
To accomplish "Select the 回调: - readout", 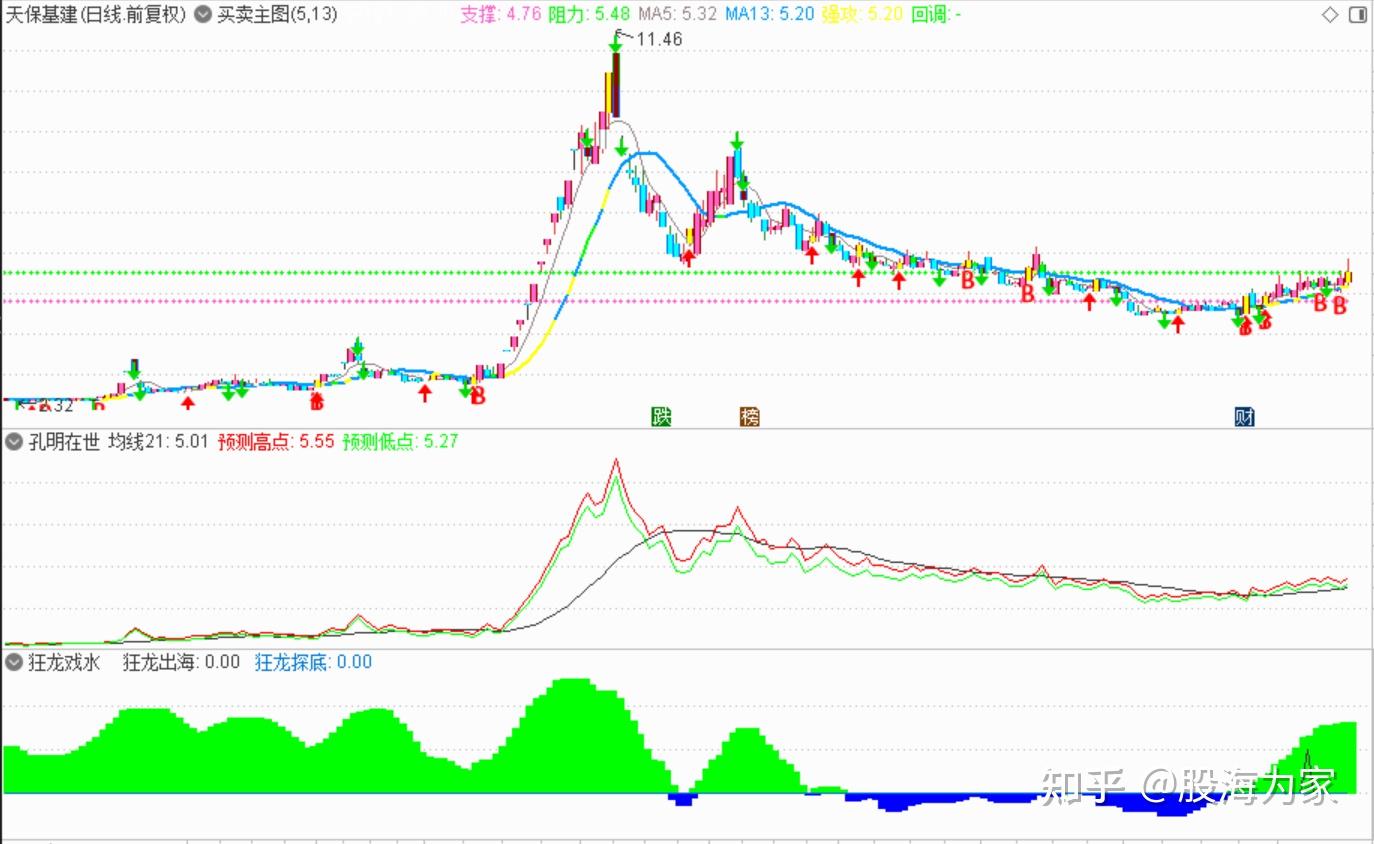I will (936, 15).
